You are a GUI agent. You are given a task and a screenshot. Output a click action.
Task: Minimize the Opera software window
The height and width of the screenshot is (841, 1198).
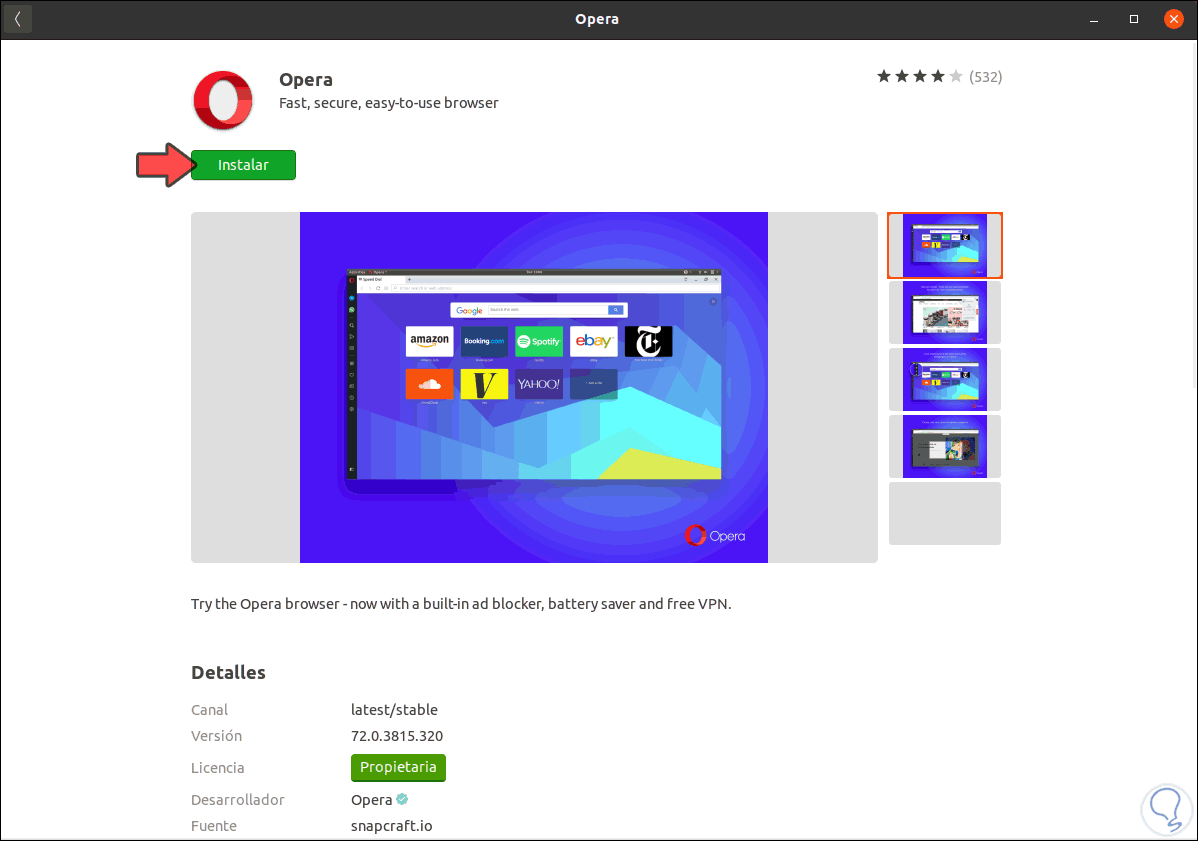(x=1094, y=19)
